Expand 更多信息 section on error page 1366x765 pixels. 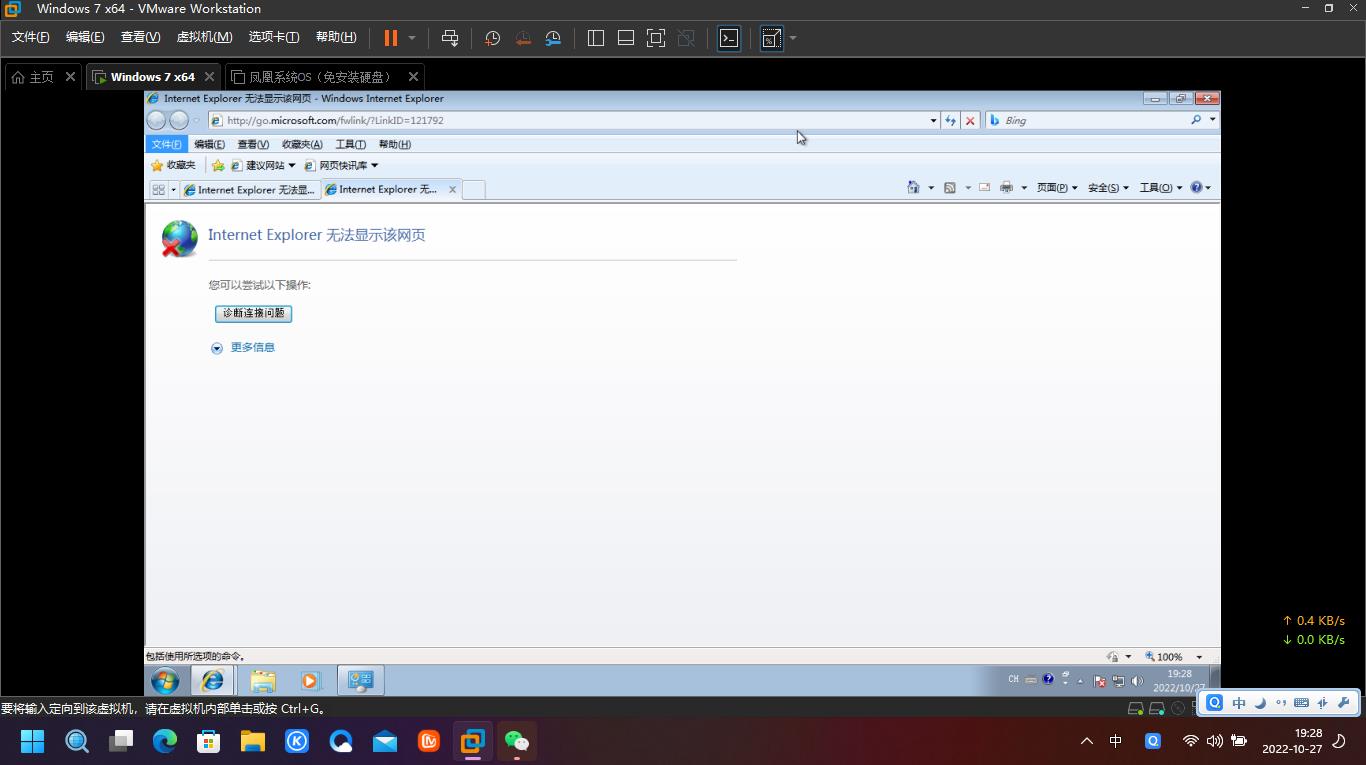[x=252, y=348]
